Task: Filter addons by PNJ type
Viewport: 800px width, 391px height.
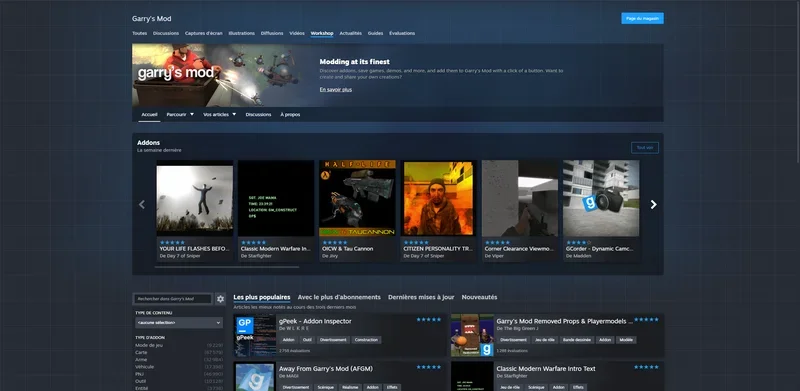Action: (x=139, y=374)
